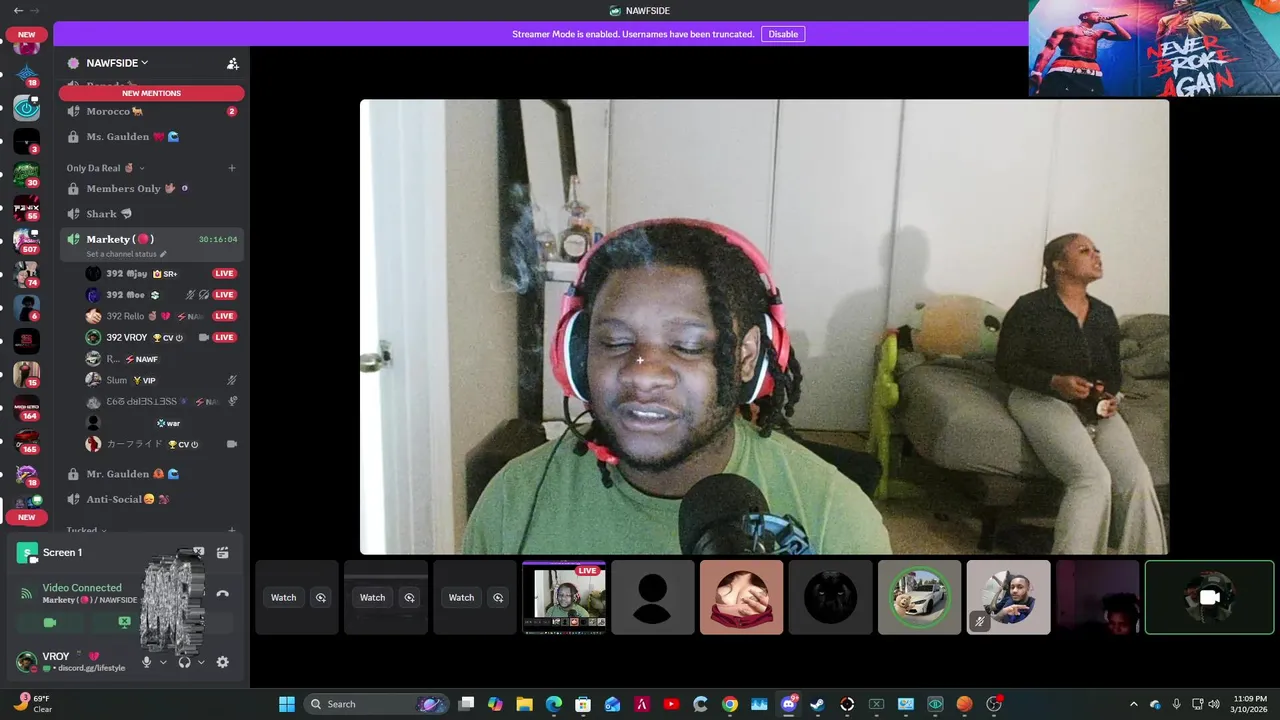Collapse the Only Da Real category
1280x720 pixels.
(x=106, y=168)
